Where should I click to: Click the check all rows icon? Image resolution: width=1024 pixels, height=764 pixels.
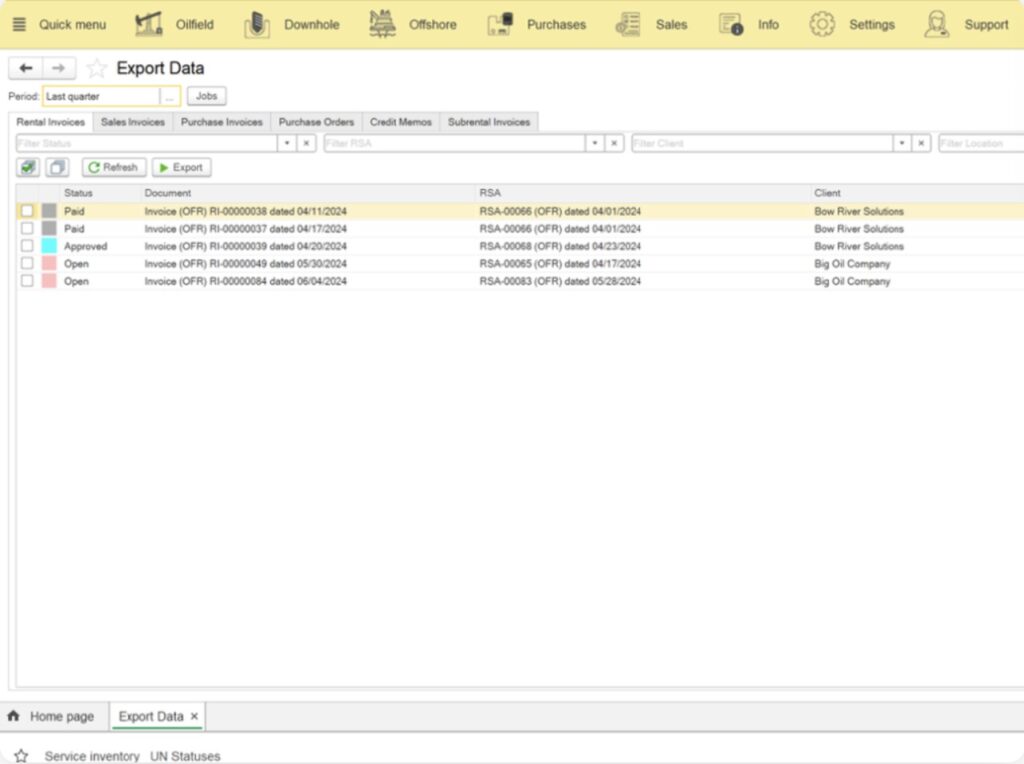point(28,168)
